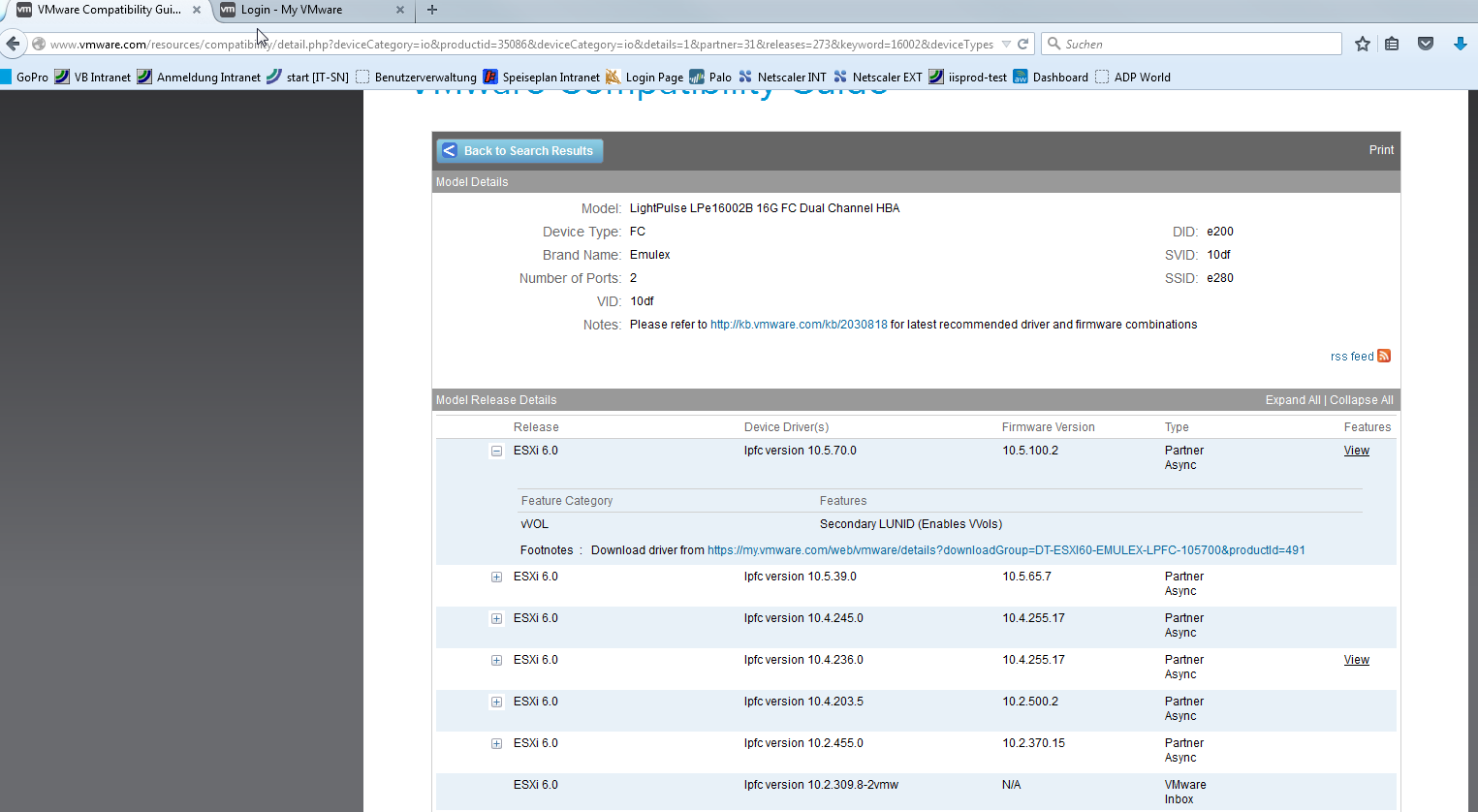Expand the lpfc 10.4.245.0 row
The height and width of the screenshot is (812, 1478).
click(496, 618)
